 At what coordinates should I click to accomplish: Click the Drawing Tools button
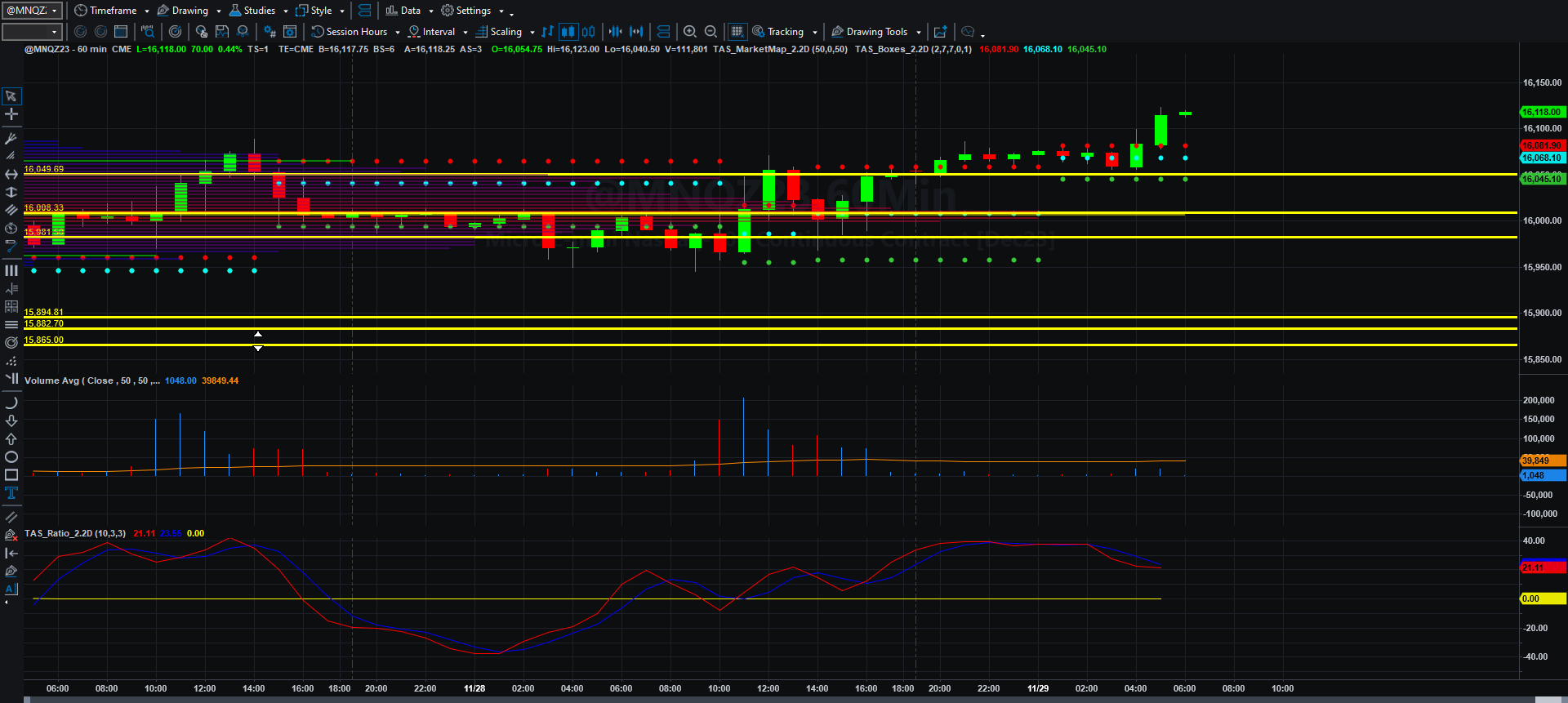pos(876,32)
